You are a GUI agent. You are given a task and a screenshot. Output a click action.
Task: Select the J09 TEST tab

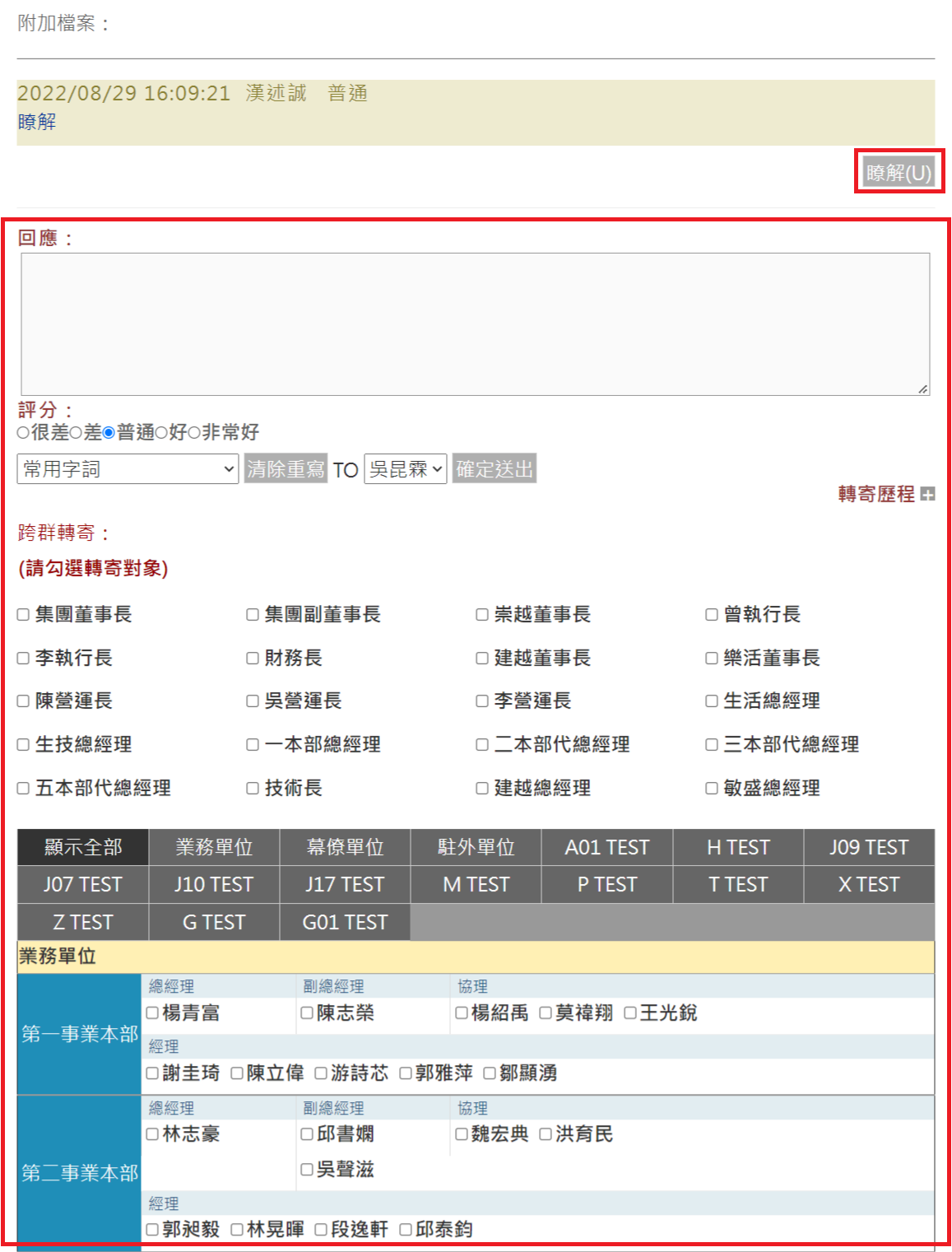click(869, 847)
